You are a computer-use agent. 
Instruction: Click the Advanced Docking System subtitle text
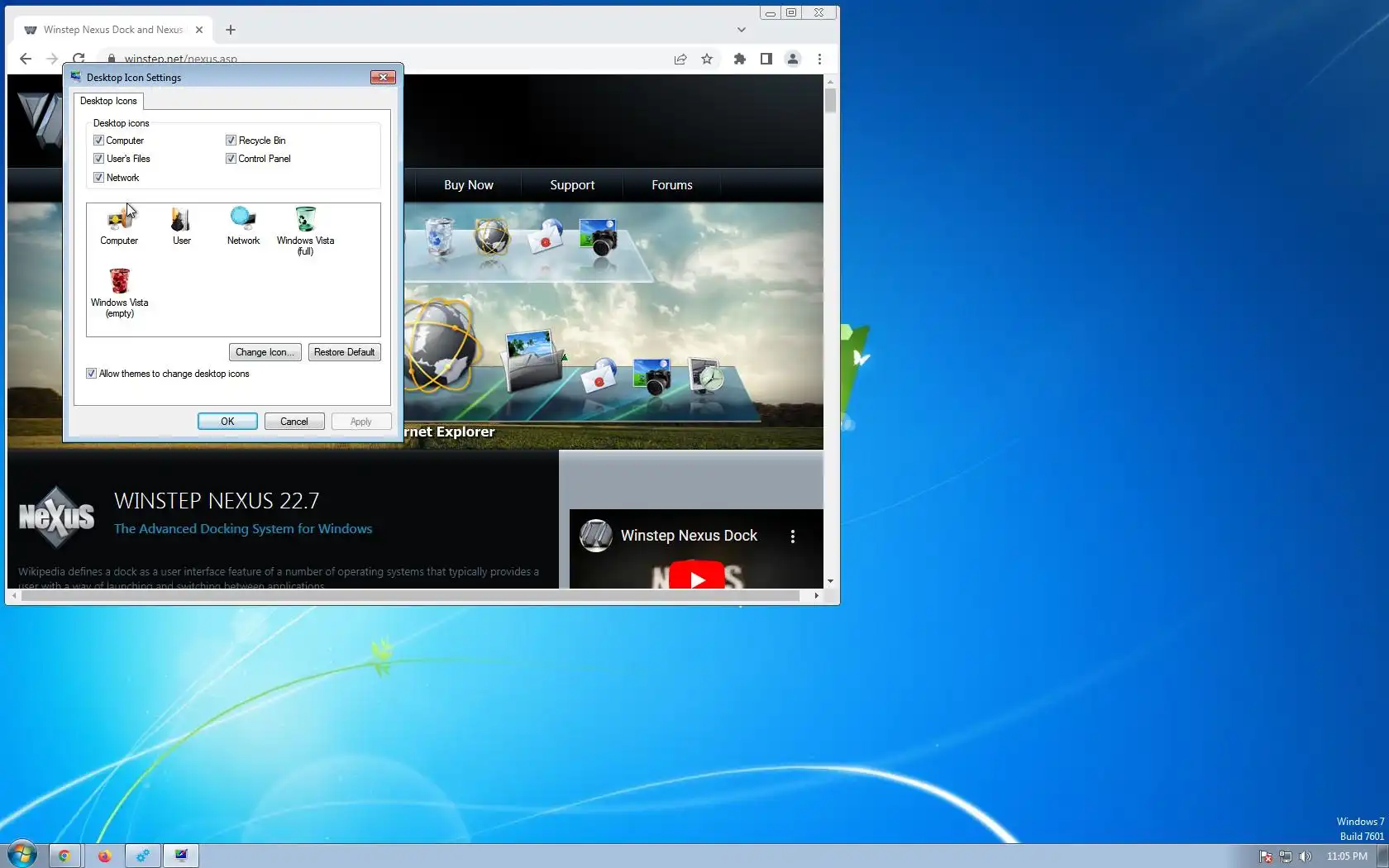[243, 529]
